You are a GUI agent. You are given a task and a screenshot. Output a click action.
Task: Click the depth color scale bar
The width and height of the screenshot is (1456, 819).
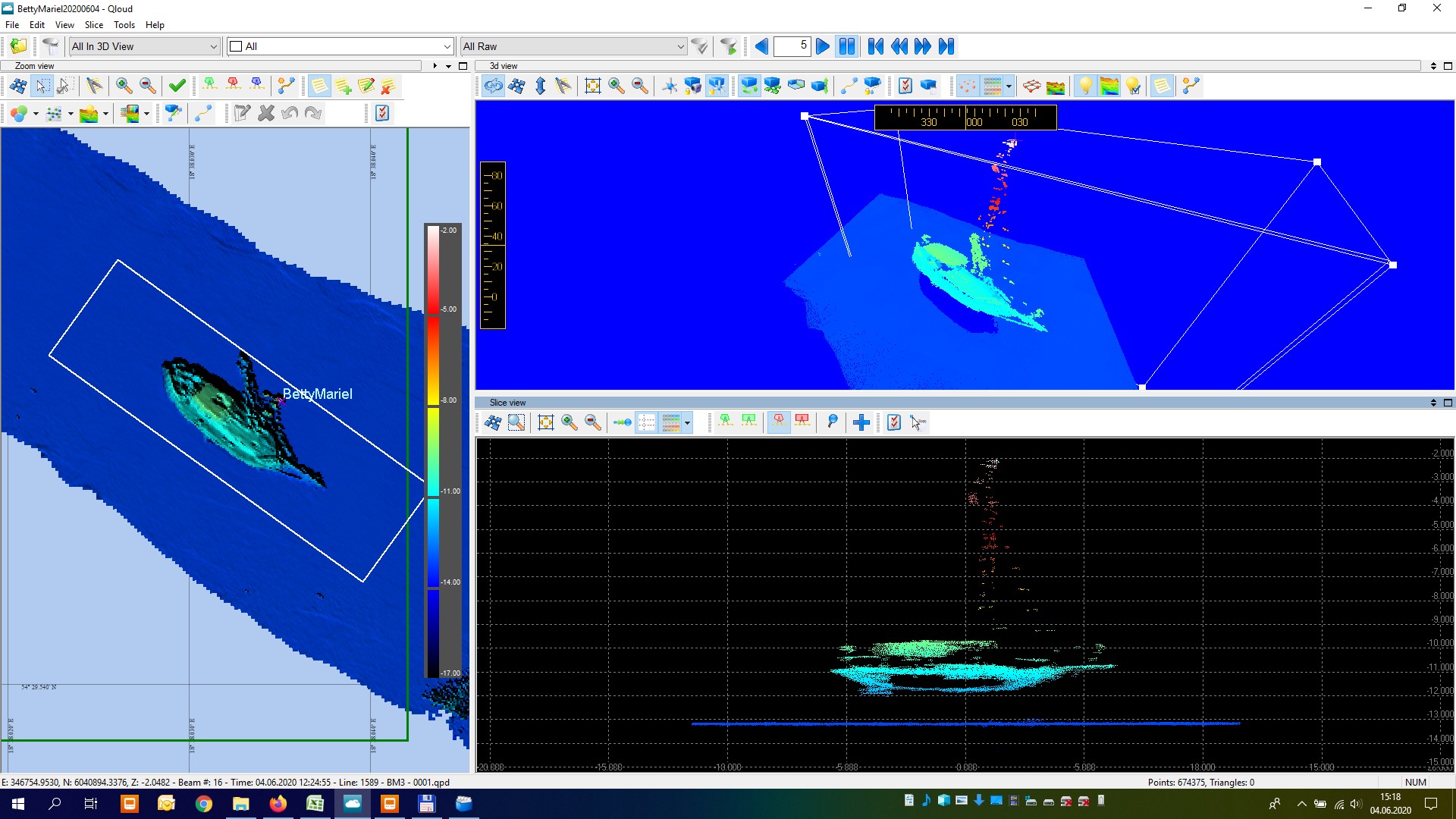433,450
